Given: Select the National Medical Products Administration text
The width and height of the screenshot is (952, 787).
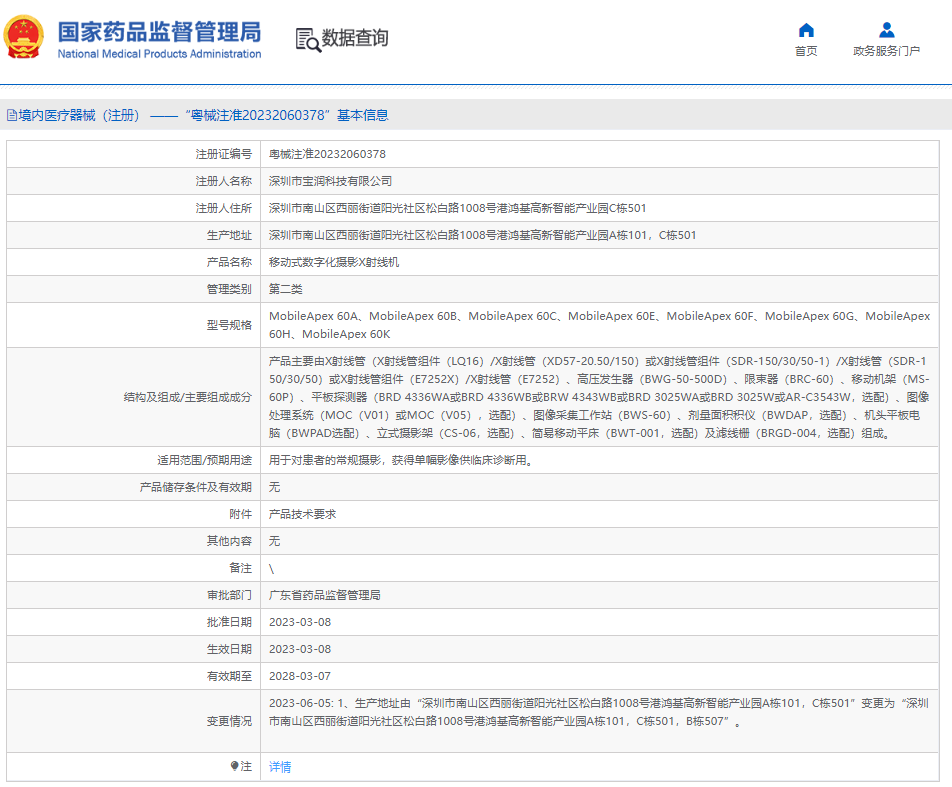Looking at the screenshot, I should click(160, 54).
